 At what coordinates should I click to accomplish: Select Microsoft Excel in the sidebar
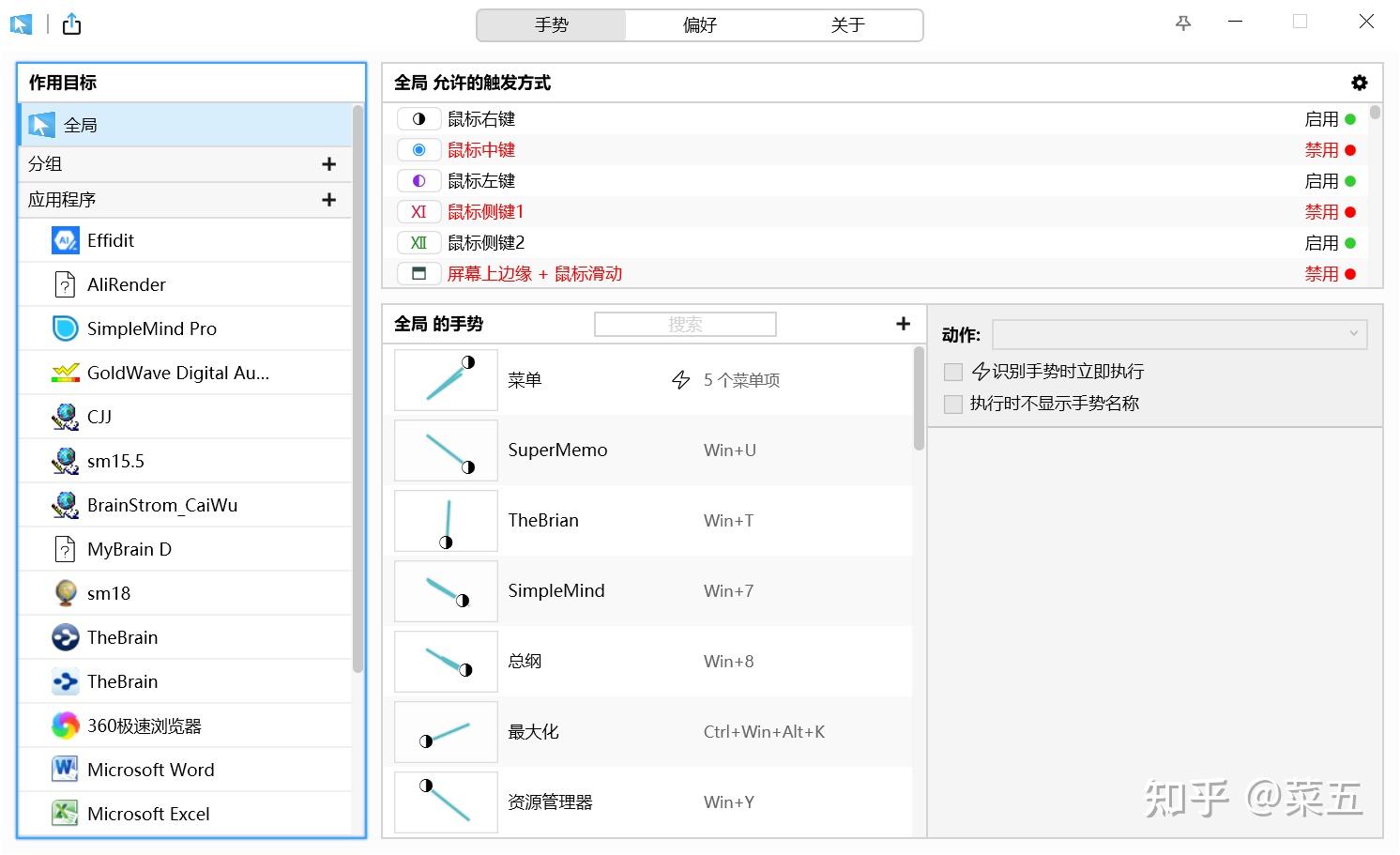click(x=148, y=814)
